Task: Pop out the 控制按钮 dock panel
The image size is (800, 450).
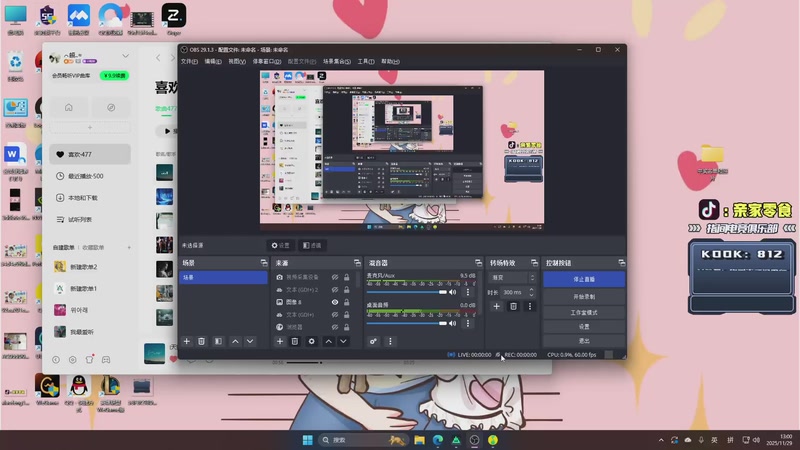Action: click(621, 263)
